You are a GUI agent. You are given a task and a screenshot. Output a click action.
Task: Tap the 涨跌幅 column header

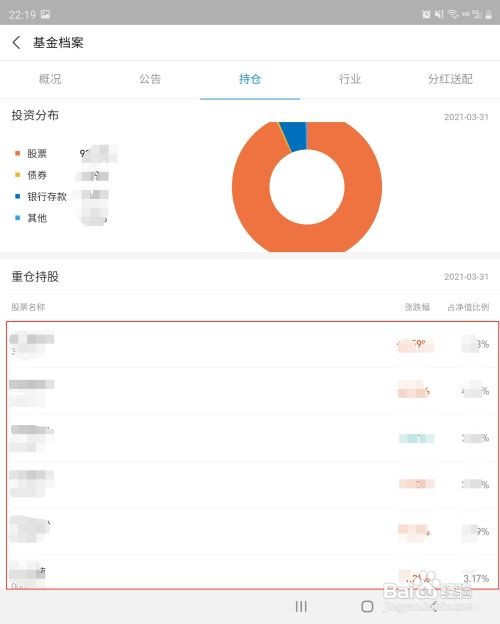click(x=417, y=307)
